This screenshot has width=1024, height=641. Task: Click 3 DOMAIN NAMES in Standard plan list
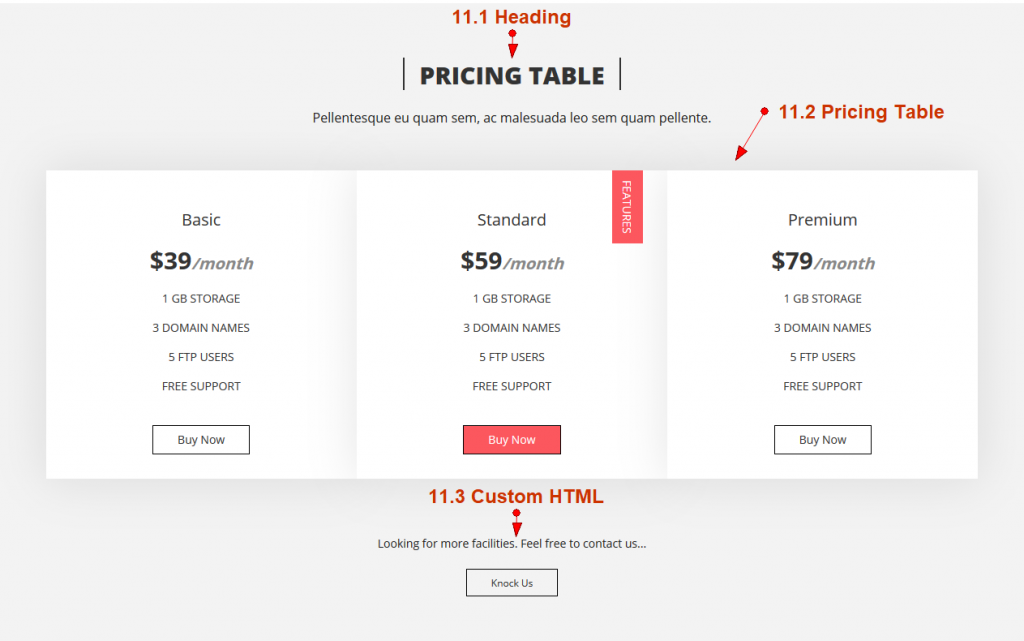pos(512,327)
